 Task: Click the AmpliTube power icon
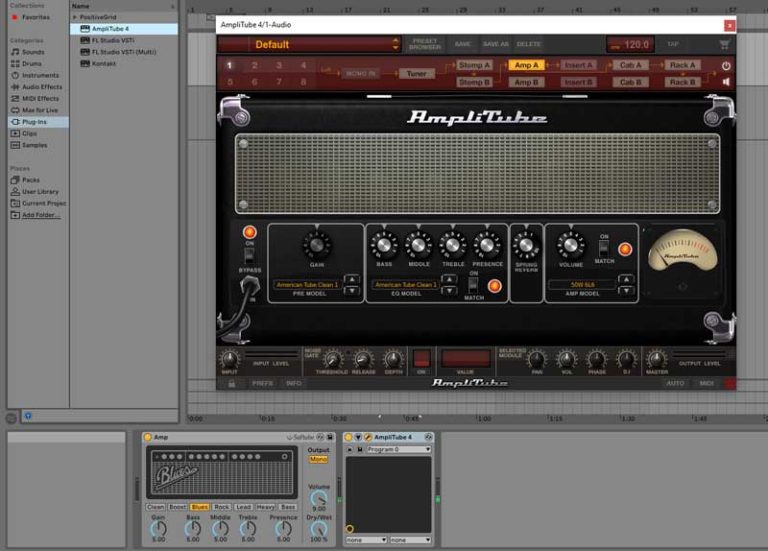[726, 66]
